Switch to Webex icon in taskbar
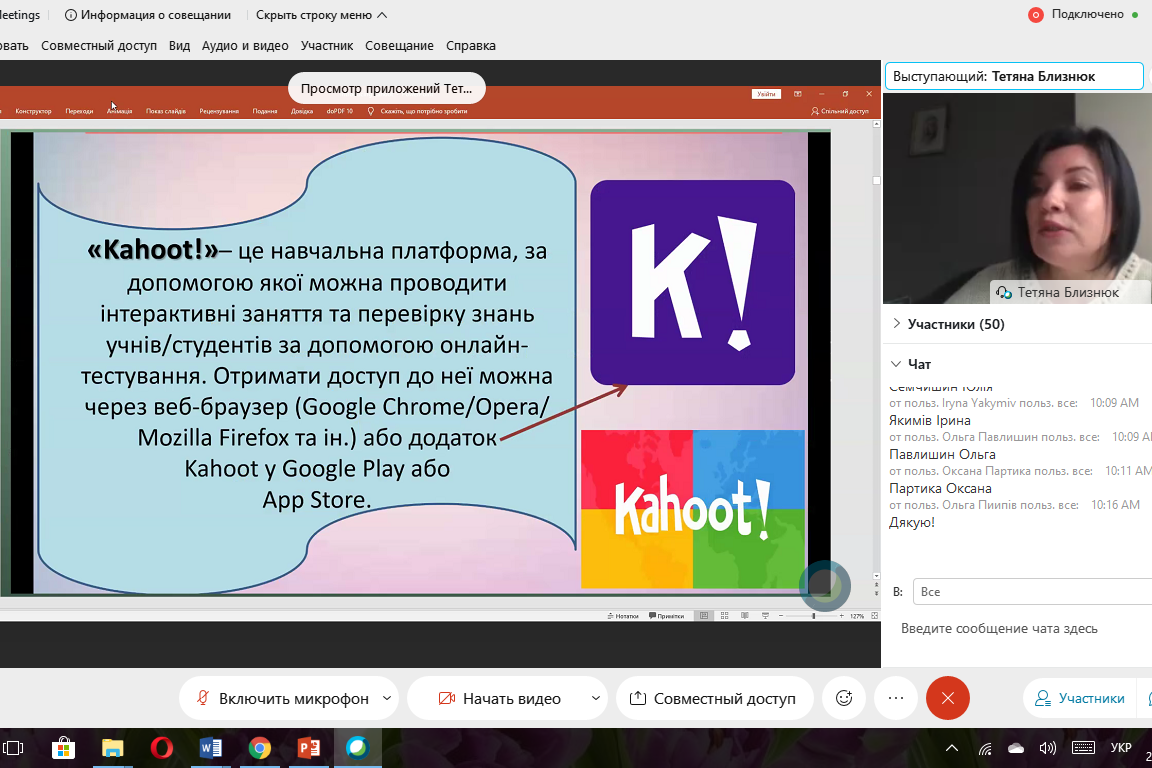This screenshot has width=1152, height=768. point(357,748)
